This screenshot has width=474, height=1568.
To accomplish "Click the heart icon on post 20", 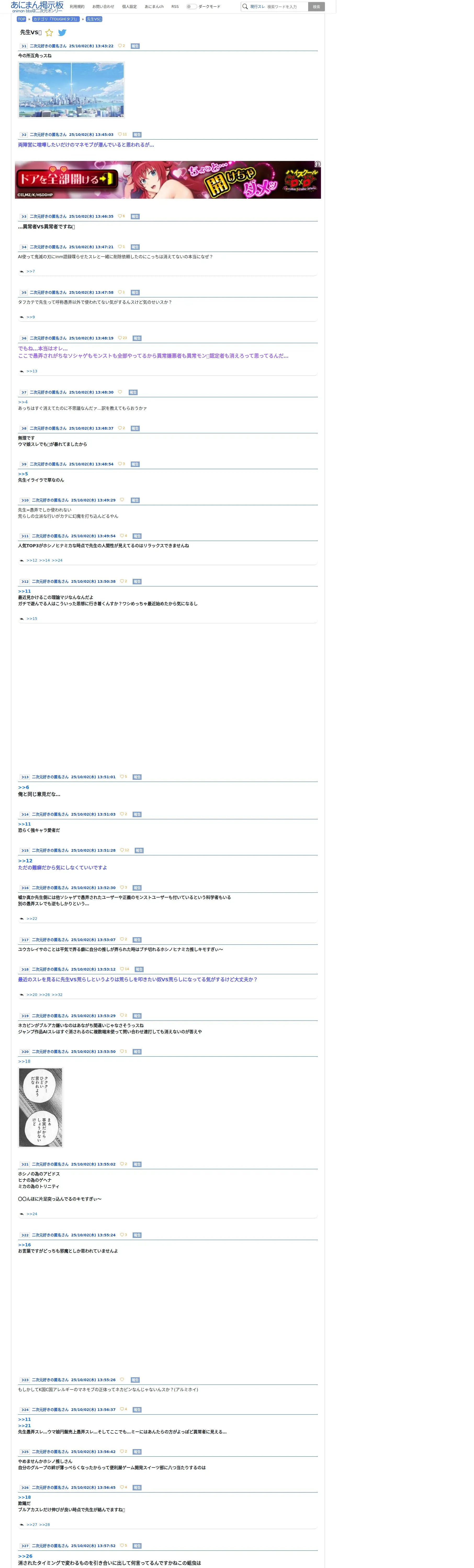I will 122,1051.
